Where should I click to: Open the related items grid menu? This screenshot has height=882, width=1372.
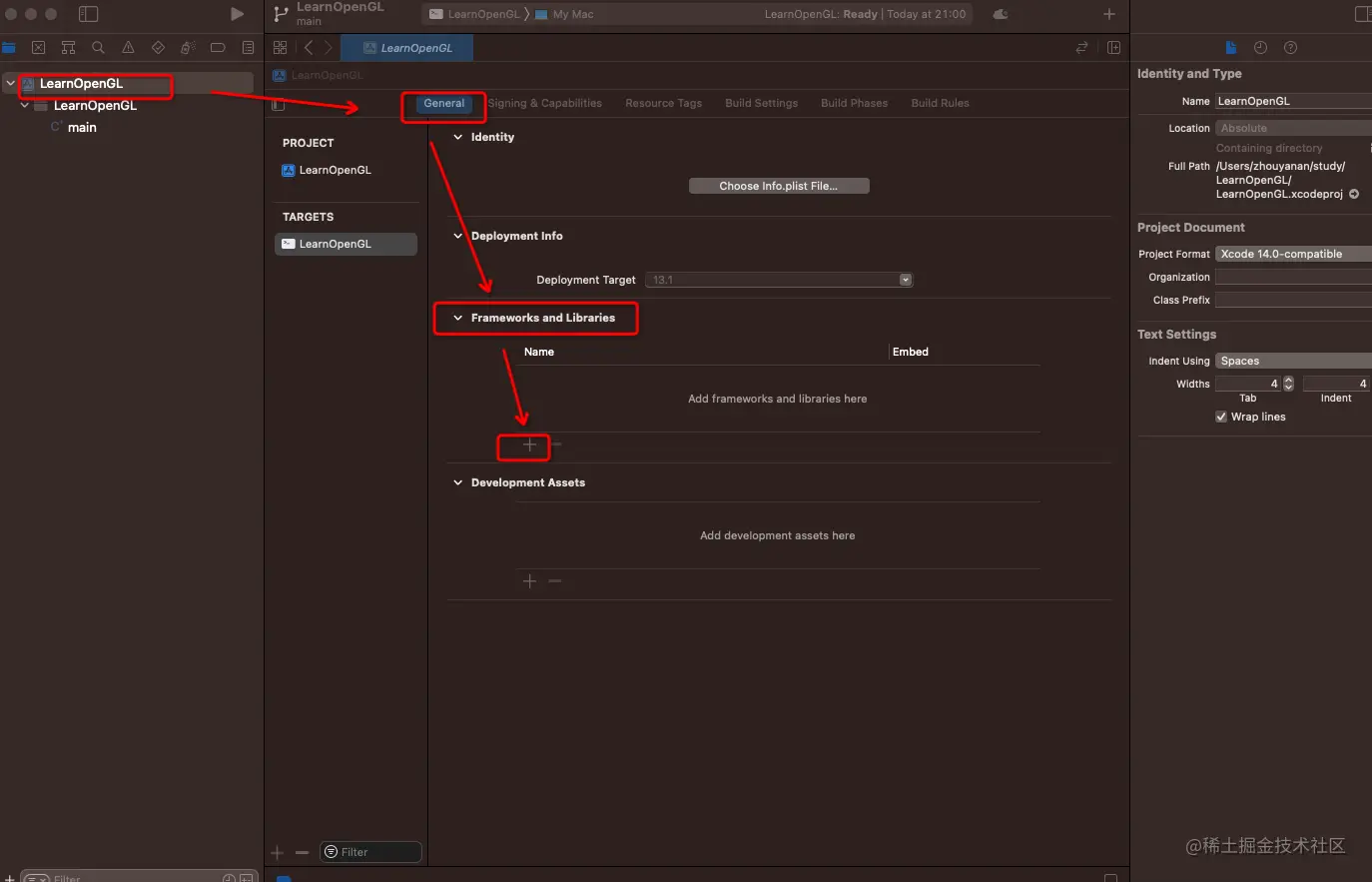point(280,47)
